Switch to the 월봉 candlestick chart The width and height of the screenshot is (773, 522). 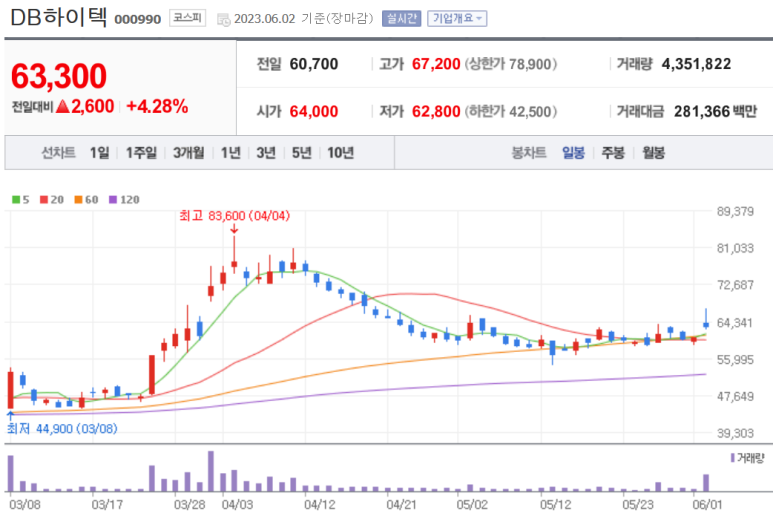click(x=653, y=153)
